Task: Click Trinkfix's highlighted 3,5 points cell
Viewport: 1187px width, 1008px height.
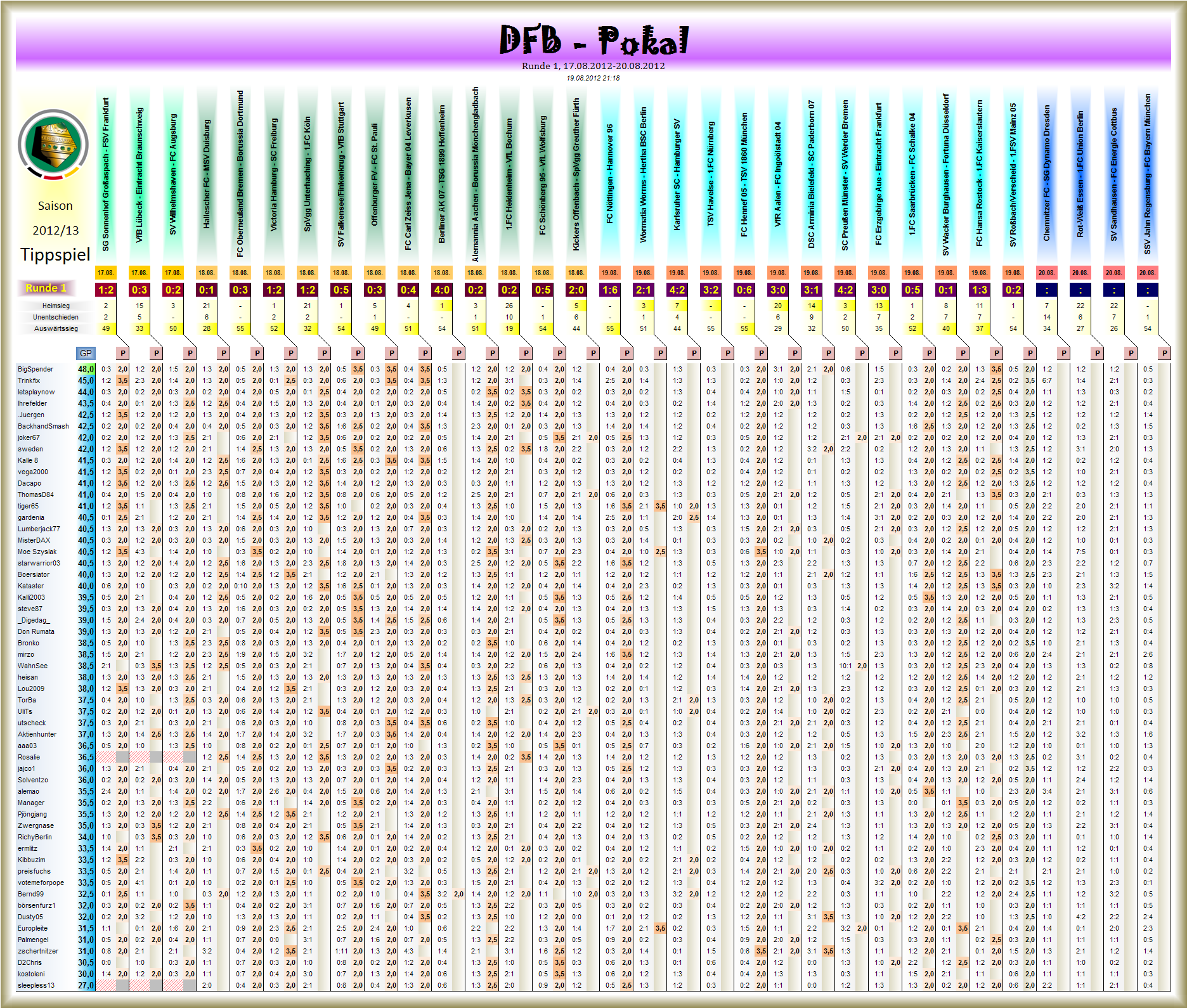Action: 122,380
